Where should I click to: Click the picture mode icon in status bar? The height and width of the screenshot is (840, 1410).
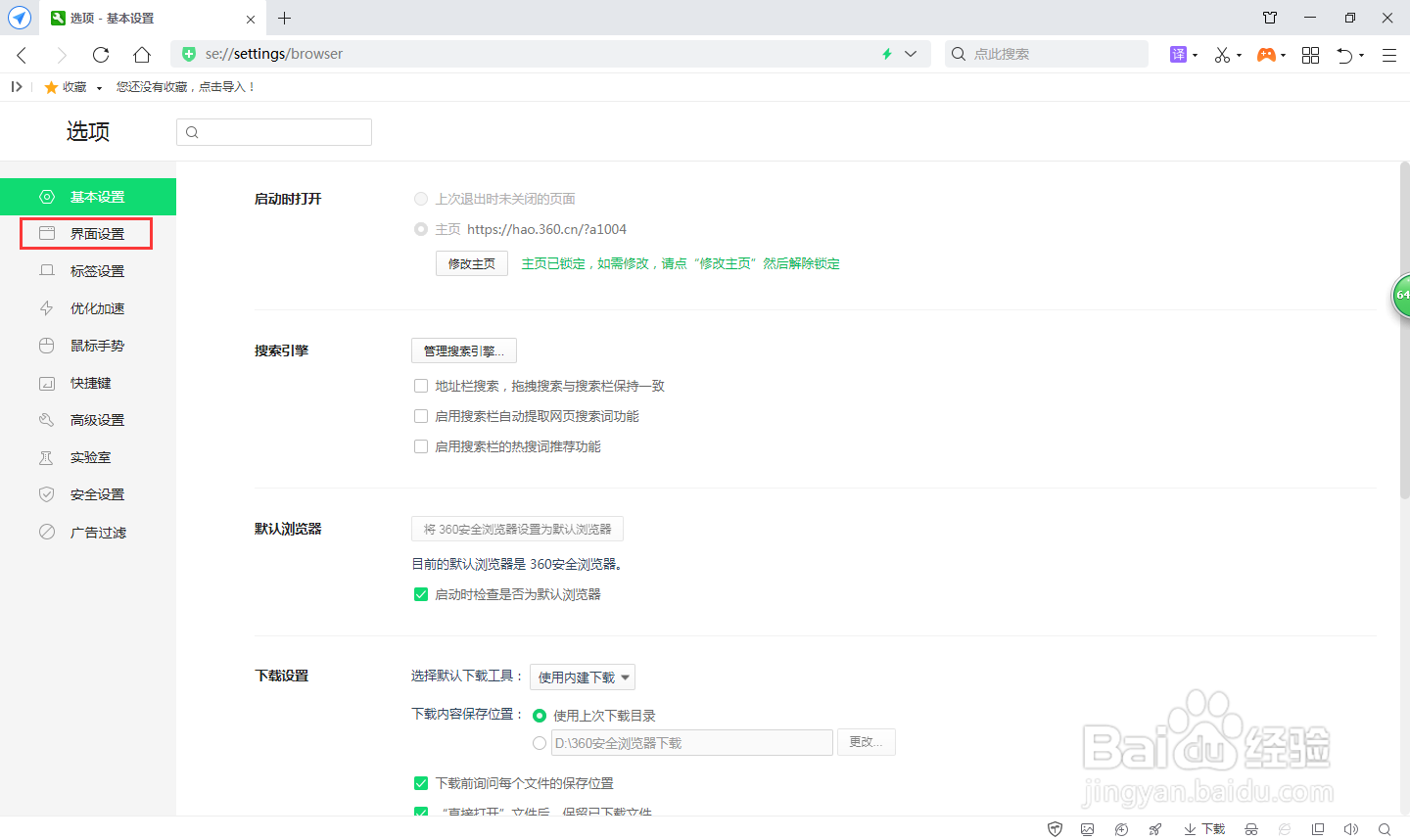[1088, 829]
